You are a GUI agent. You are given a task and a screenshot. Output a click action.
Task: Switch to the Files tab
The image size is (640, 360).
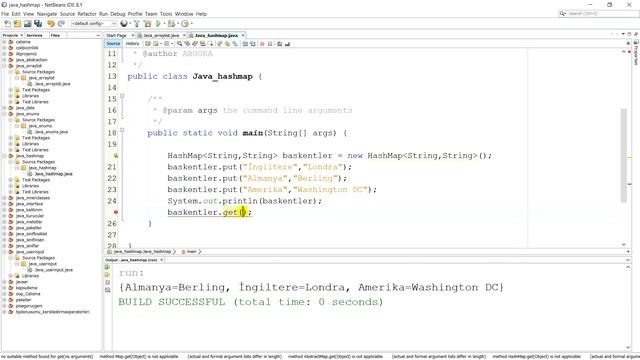tap(55, 36)
